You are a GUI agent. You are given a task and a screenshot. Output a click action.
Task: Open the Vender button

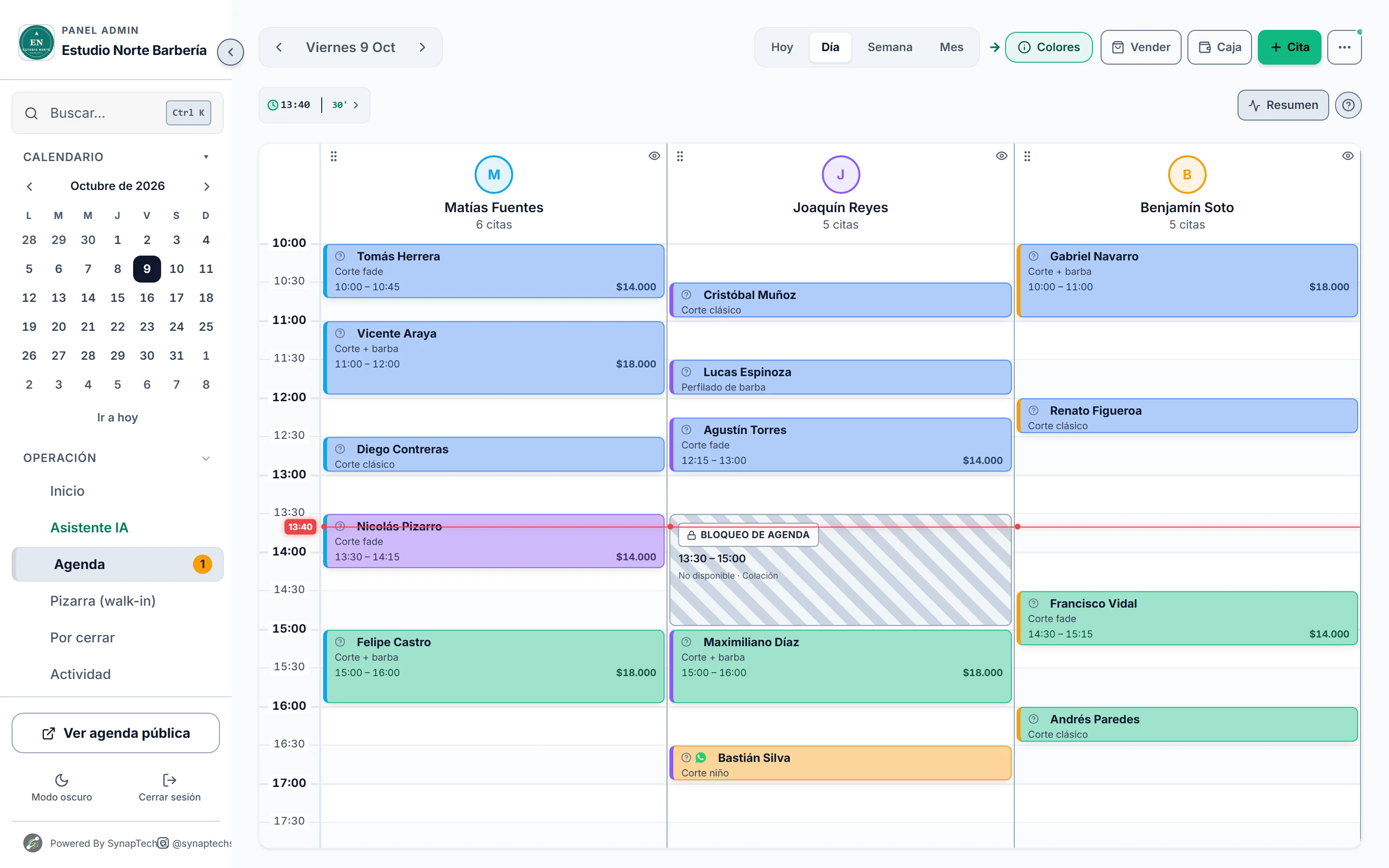click(1141, 47)
